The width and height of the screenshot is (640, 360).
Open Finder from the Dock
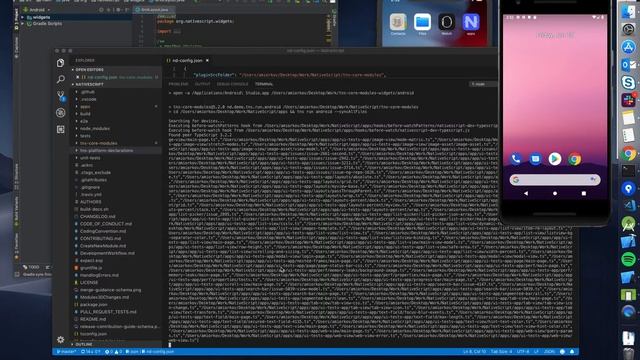[x=628, y=11]
